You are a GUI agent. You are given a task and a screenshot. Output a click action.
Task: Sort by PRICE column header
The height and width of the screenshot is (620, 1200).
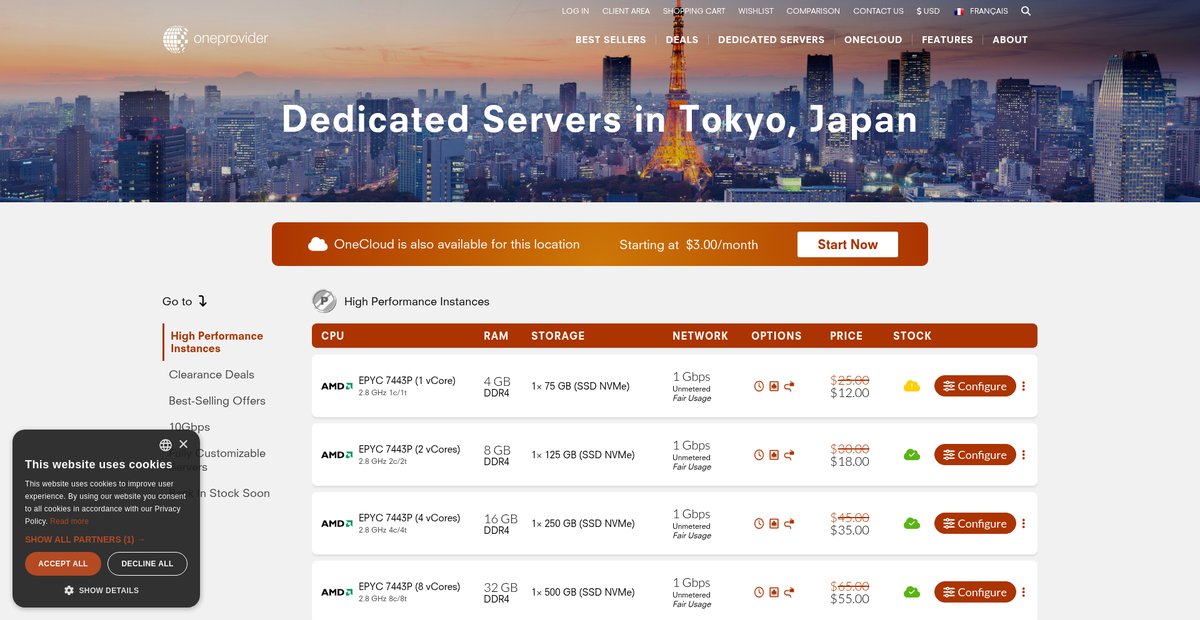tap(846, 336)
